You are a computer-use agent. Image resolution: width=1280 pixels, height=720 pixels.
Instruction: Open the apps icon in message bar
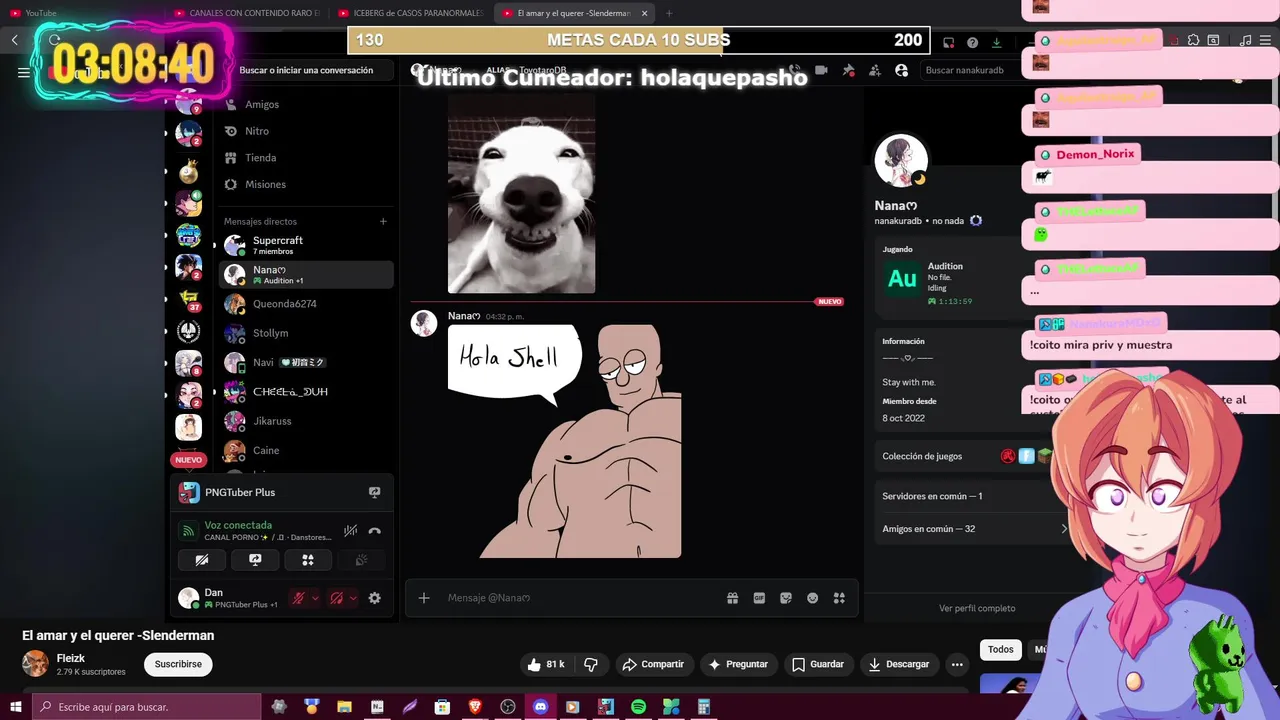(839, 598)
